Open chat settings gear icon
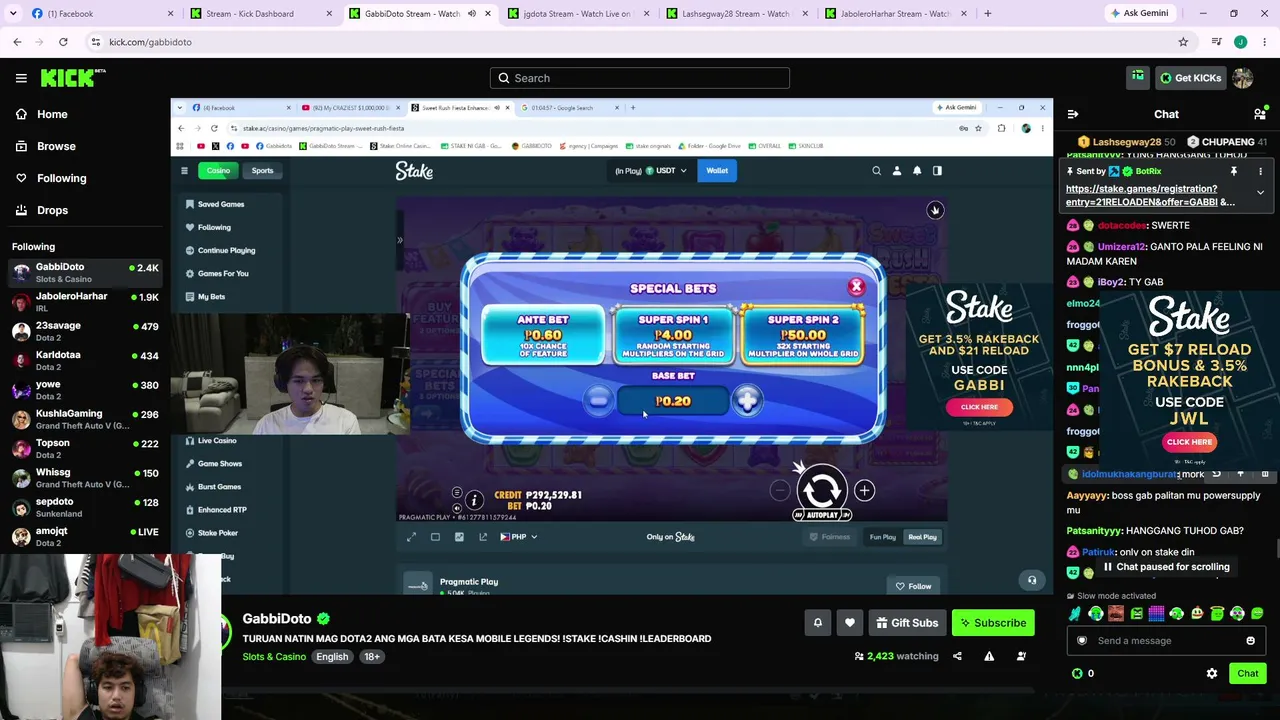This screenshot has height=720, width=1280. [x=1212, y=673]
